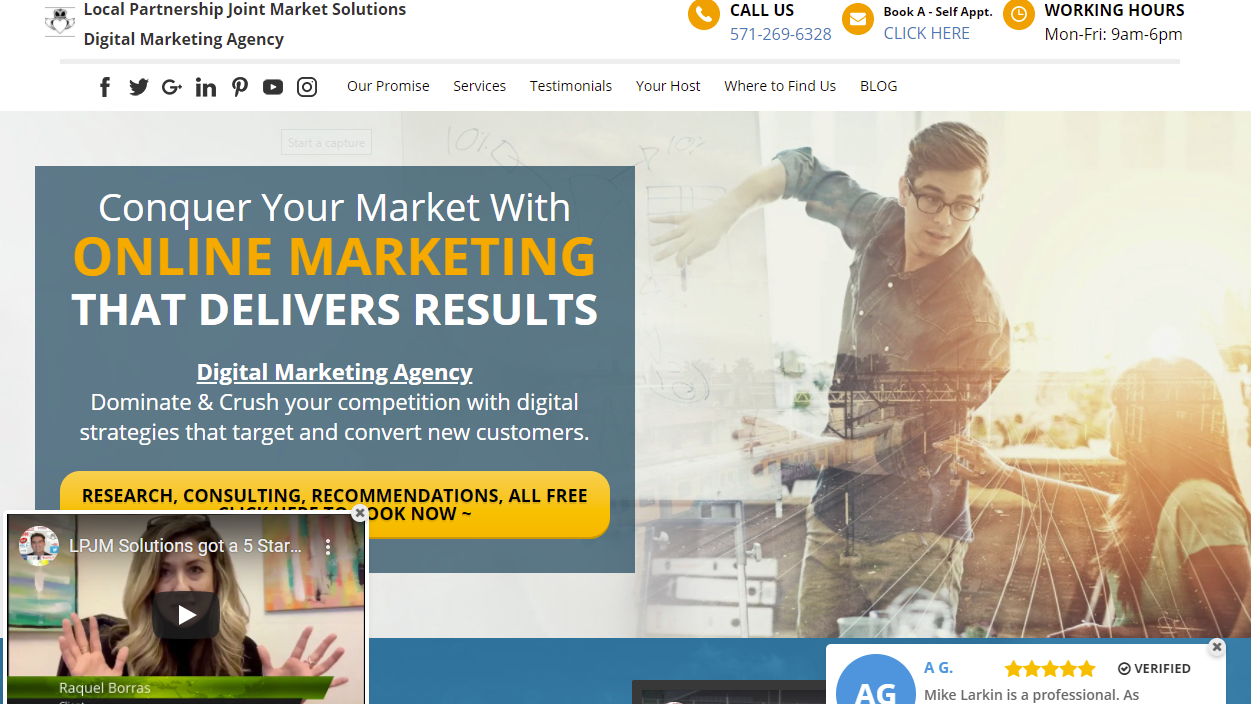Screen dimensions: 1251x704
Task: Go to Testimonials in the navigation
Action: [x=571, y=86]
